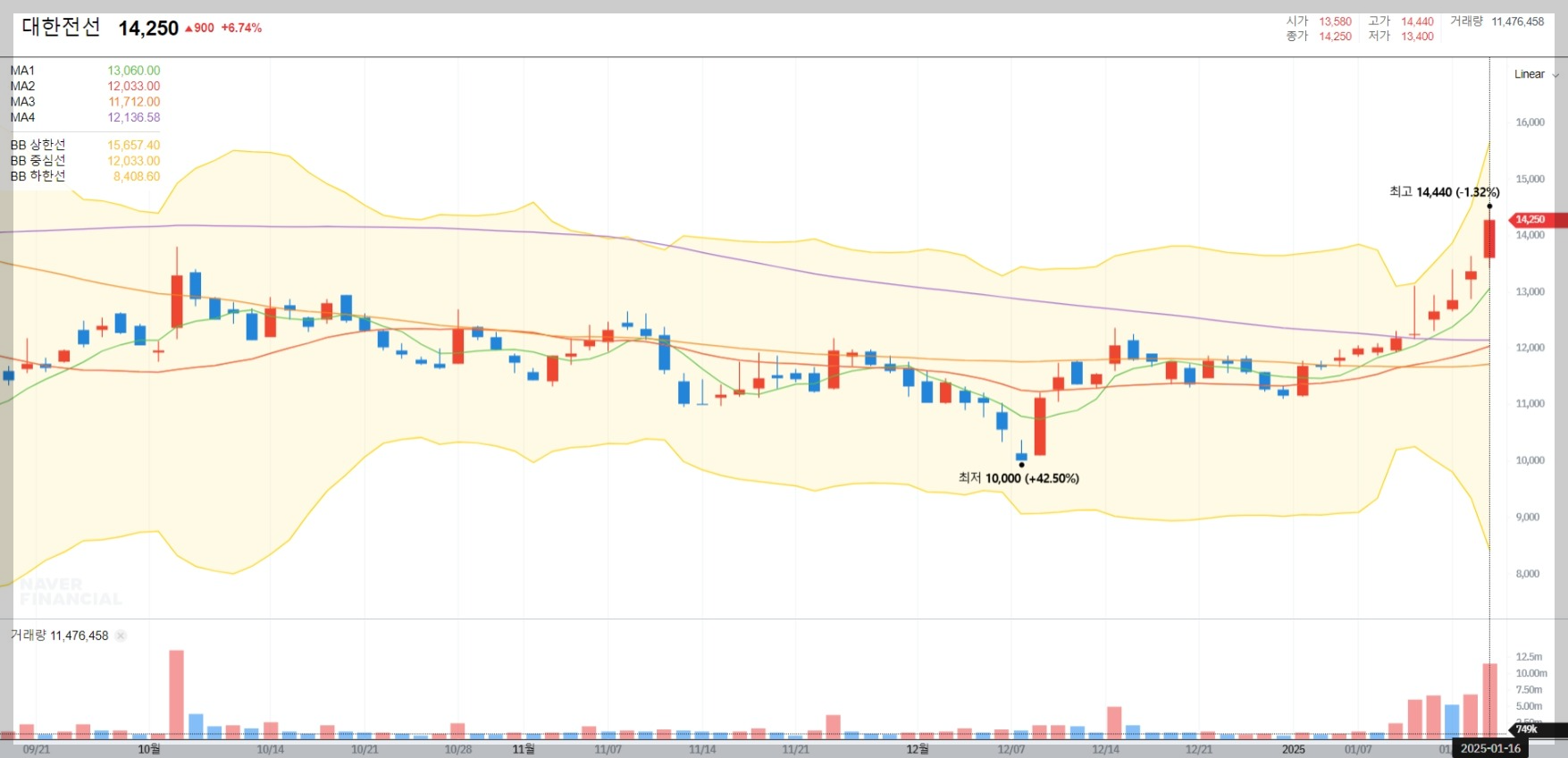Click the BB 하한선 value 8,408.60

(x=137, y=176)
